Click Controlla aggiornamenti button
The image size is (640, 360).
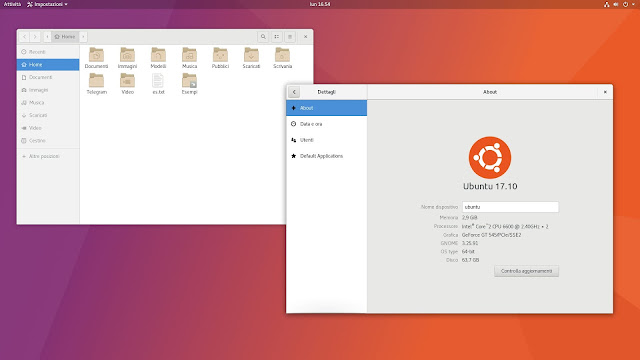point(527,271)
